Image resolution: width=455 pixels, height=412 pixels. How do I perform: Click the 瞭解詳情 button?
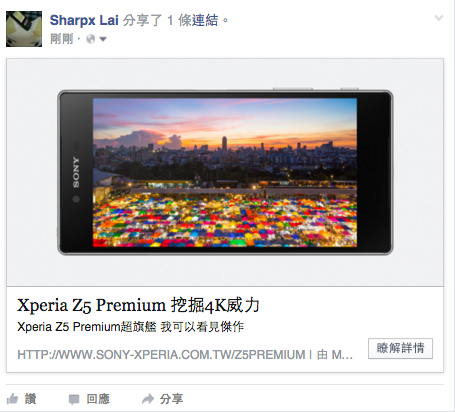pos(400,348)
